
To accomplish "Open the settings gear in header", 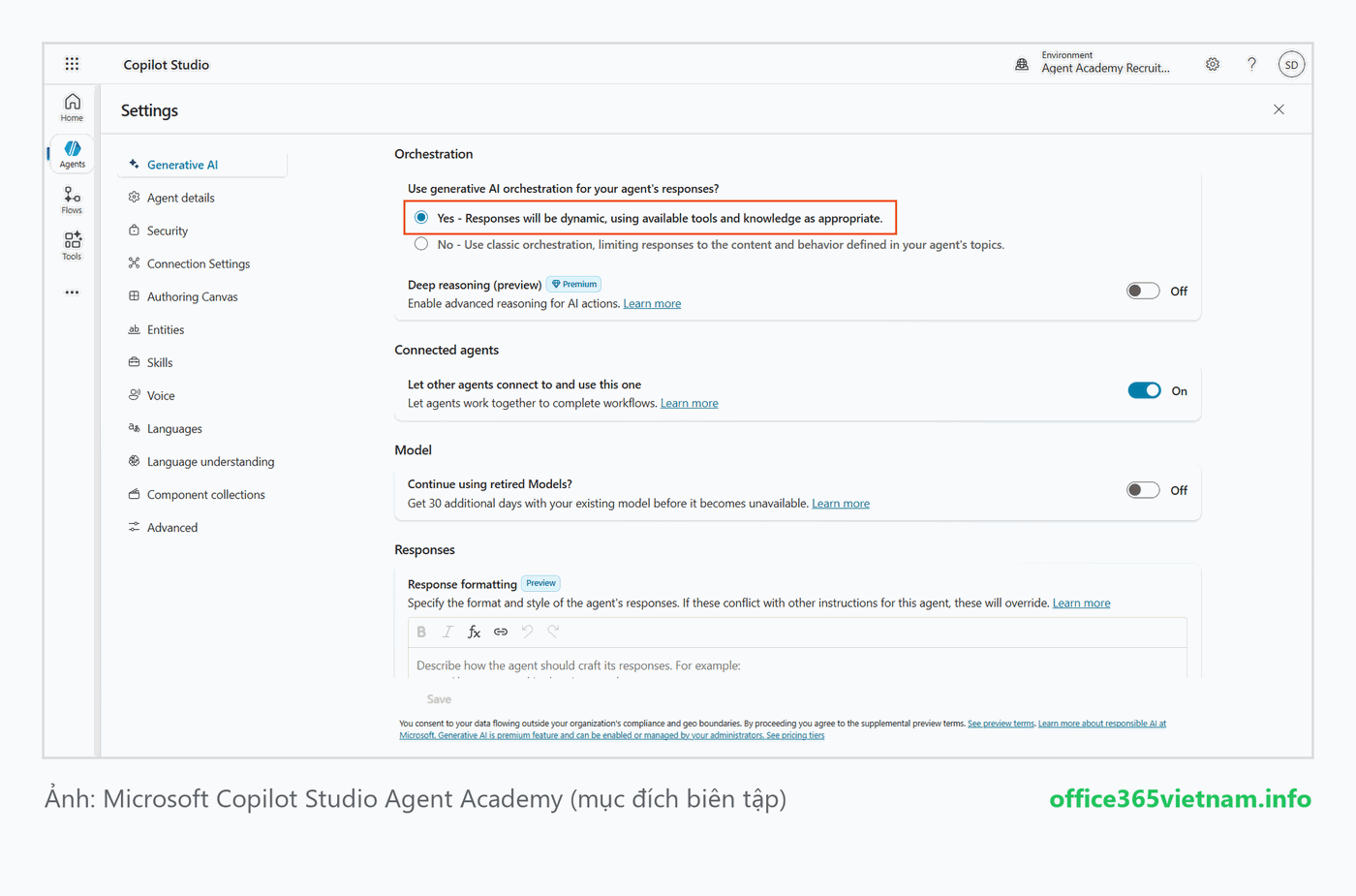I will pos(1213,64).
